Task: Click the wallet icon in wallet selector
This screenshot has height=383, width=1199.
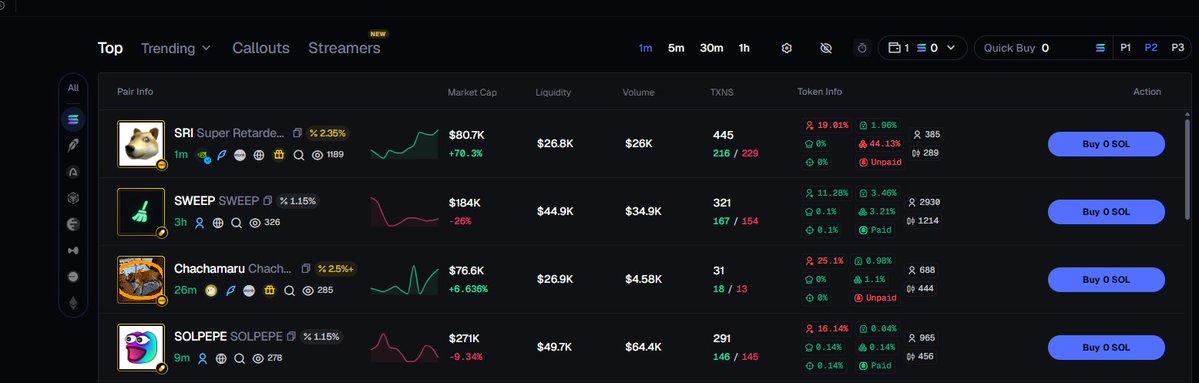Action: (894, 48)
